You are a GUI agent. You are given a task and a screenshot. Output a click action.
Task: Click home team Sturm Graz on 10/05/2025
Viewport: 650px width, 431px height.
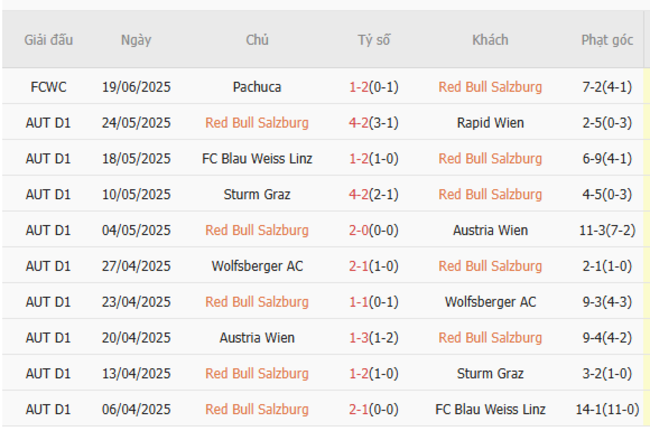click(x=256, y=194)
